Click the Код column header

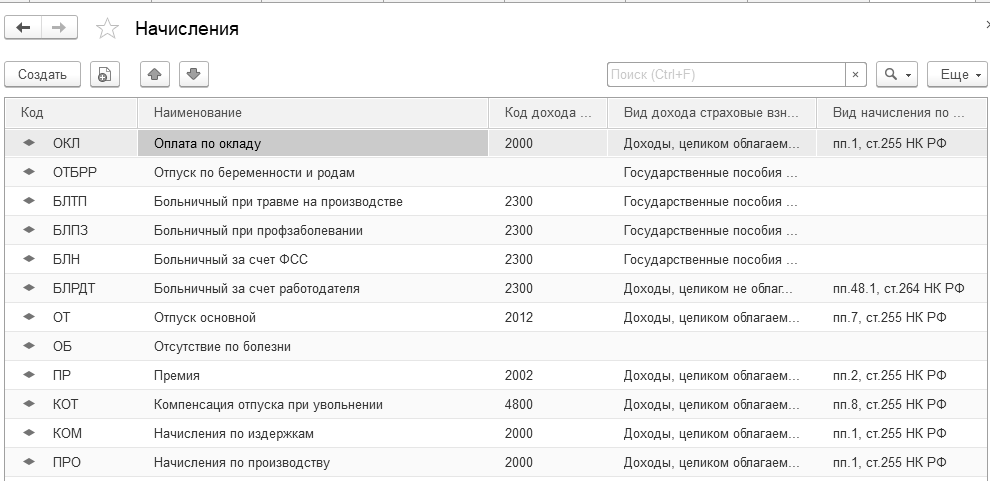point(70,113)
